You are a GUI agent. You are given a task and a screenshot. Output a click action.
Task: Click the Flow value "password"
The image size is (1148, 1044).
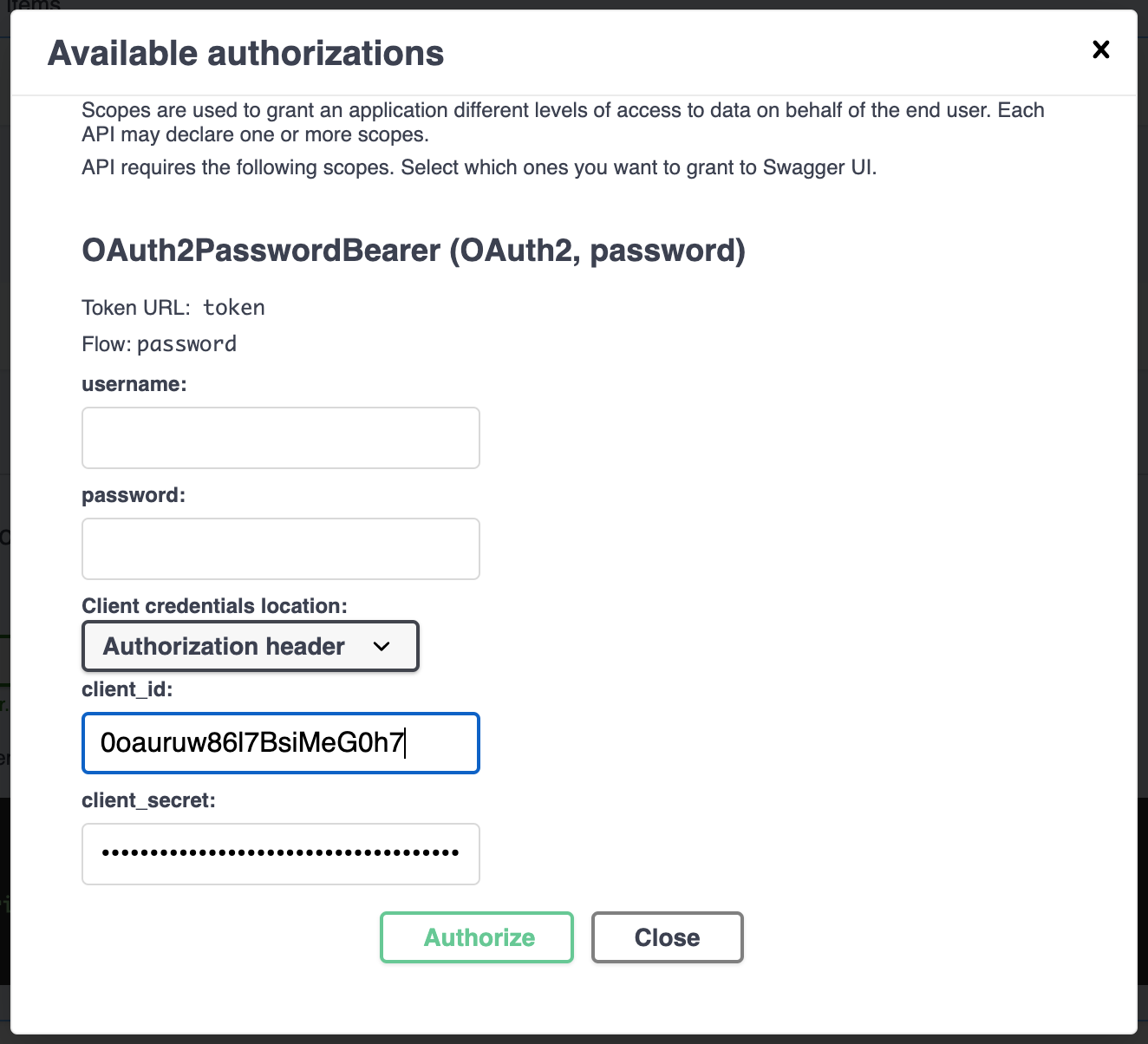pyautogui.click(x=186, y=344)
